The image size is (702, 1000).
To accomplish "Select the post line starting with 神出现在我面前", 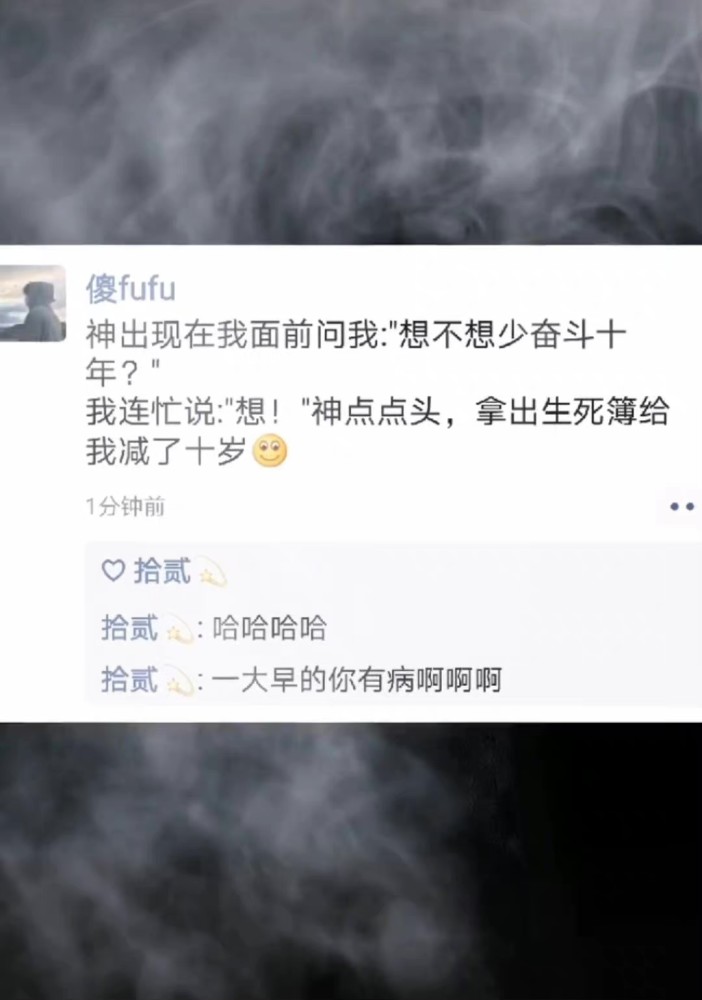I will click(x=356, y=335).
